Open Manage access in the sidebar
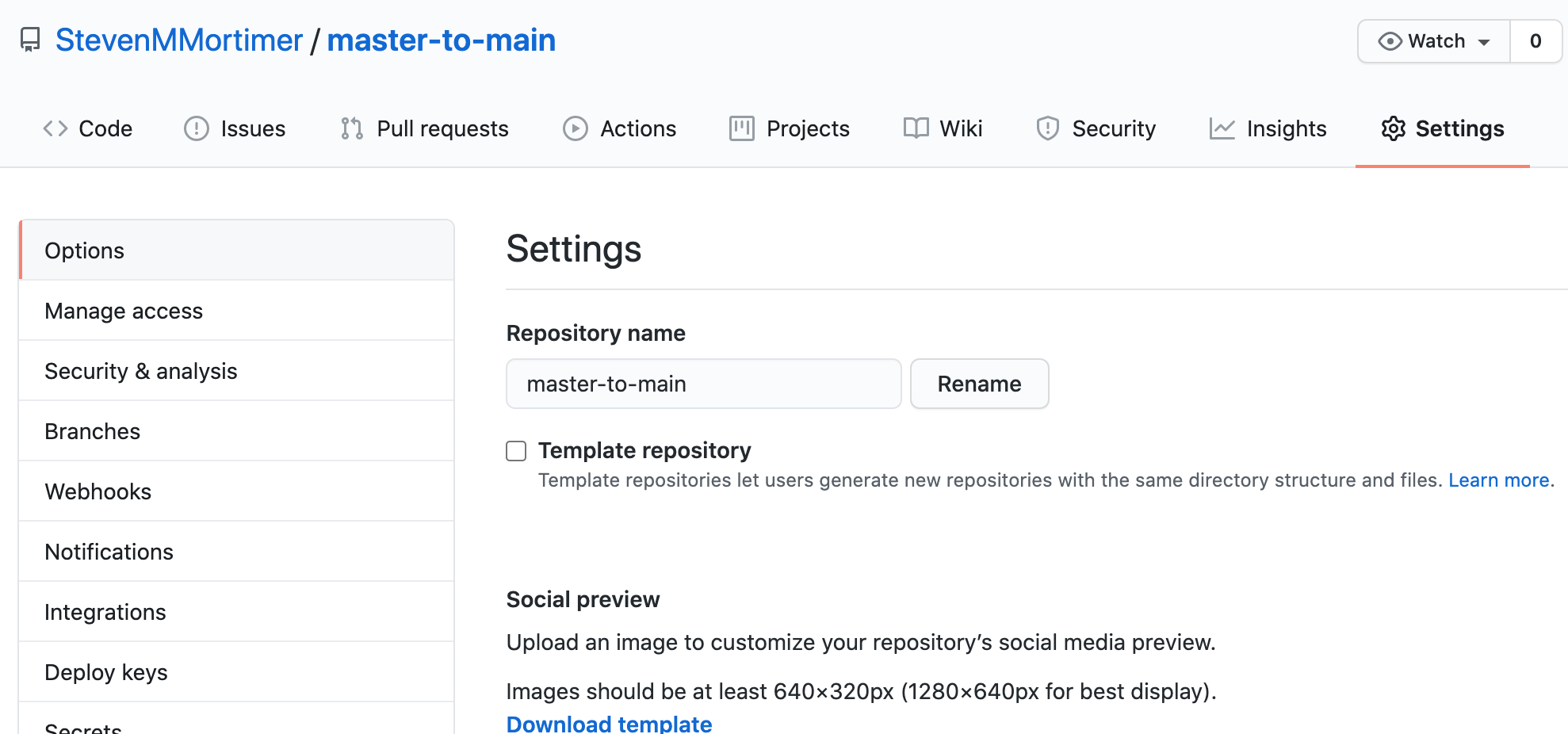Image resolution: width=1568 pixels, height=734 pixels. point(124,311)
